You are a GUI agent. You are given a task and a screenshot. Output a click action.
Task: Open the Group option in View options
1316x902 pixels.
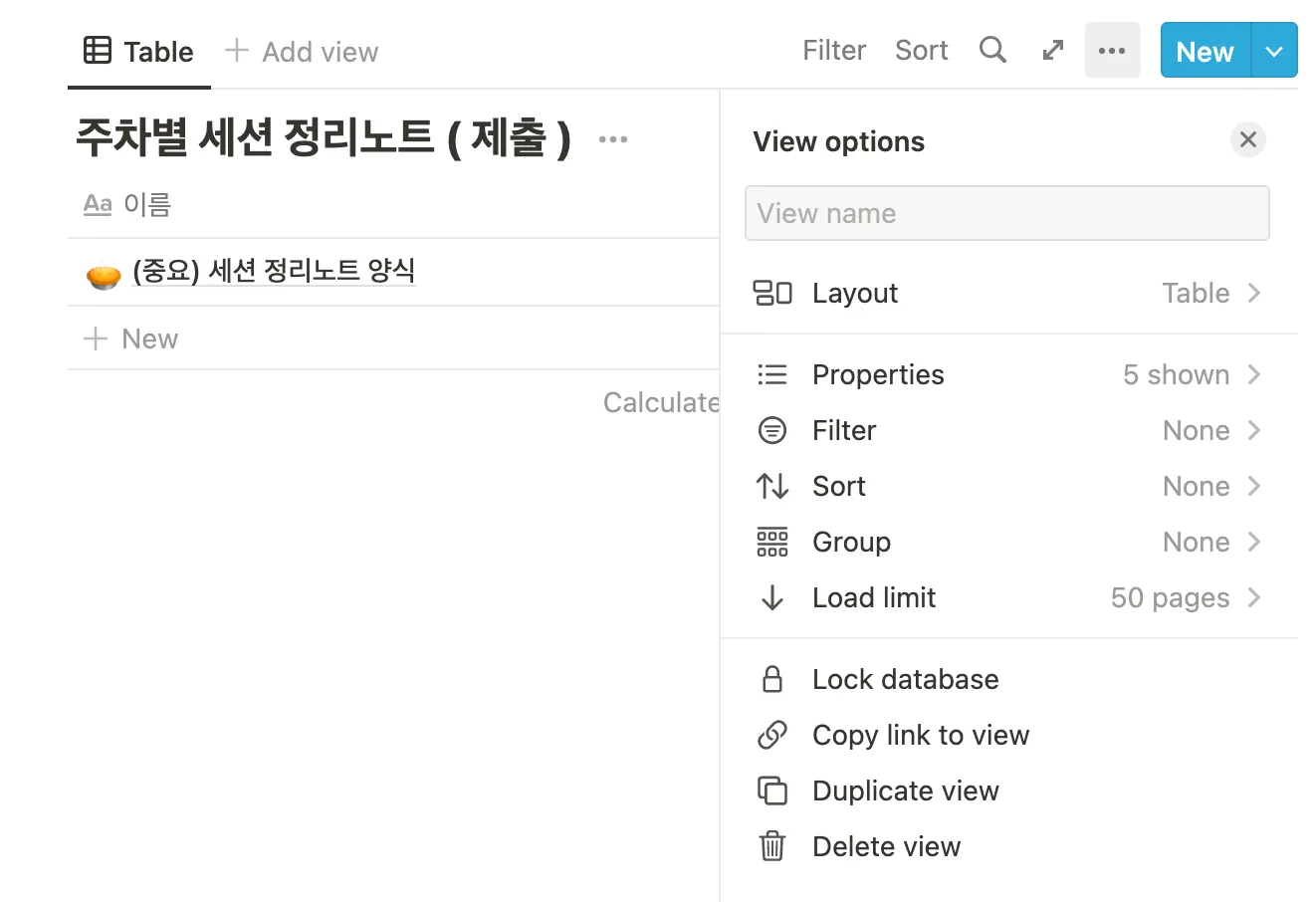[x=1007, y=542]
